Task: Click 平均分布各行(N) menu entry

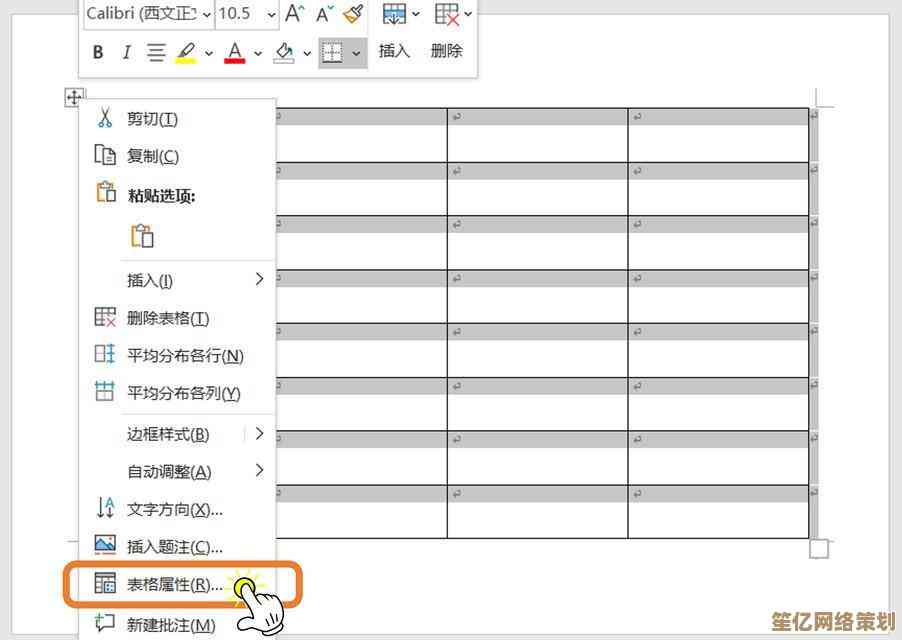Action: point(185,356)
